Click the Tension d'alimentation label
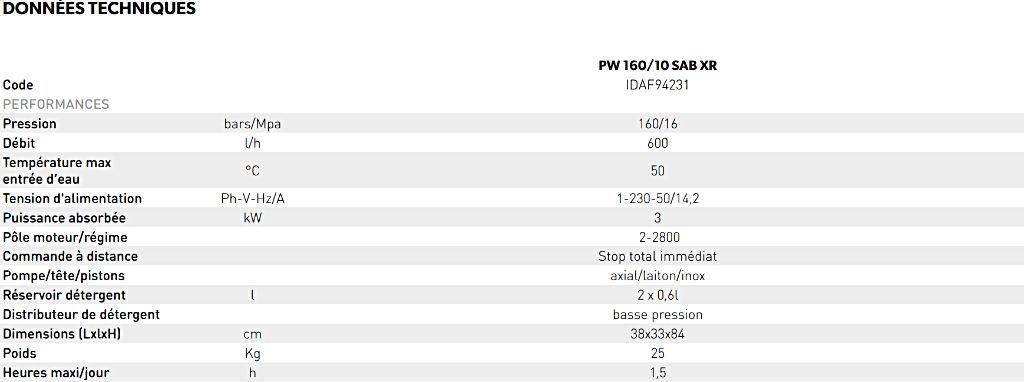Screen dimensions: 1024x382 72,199
